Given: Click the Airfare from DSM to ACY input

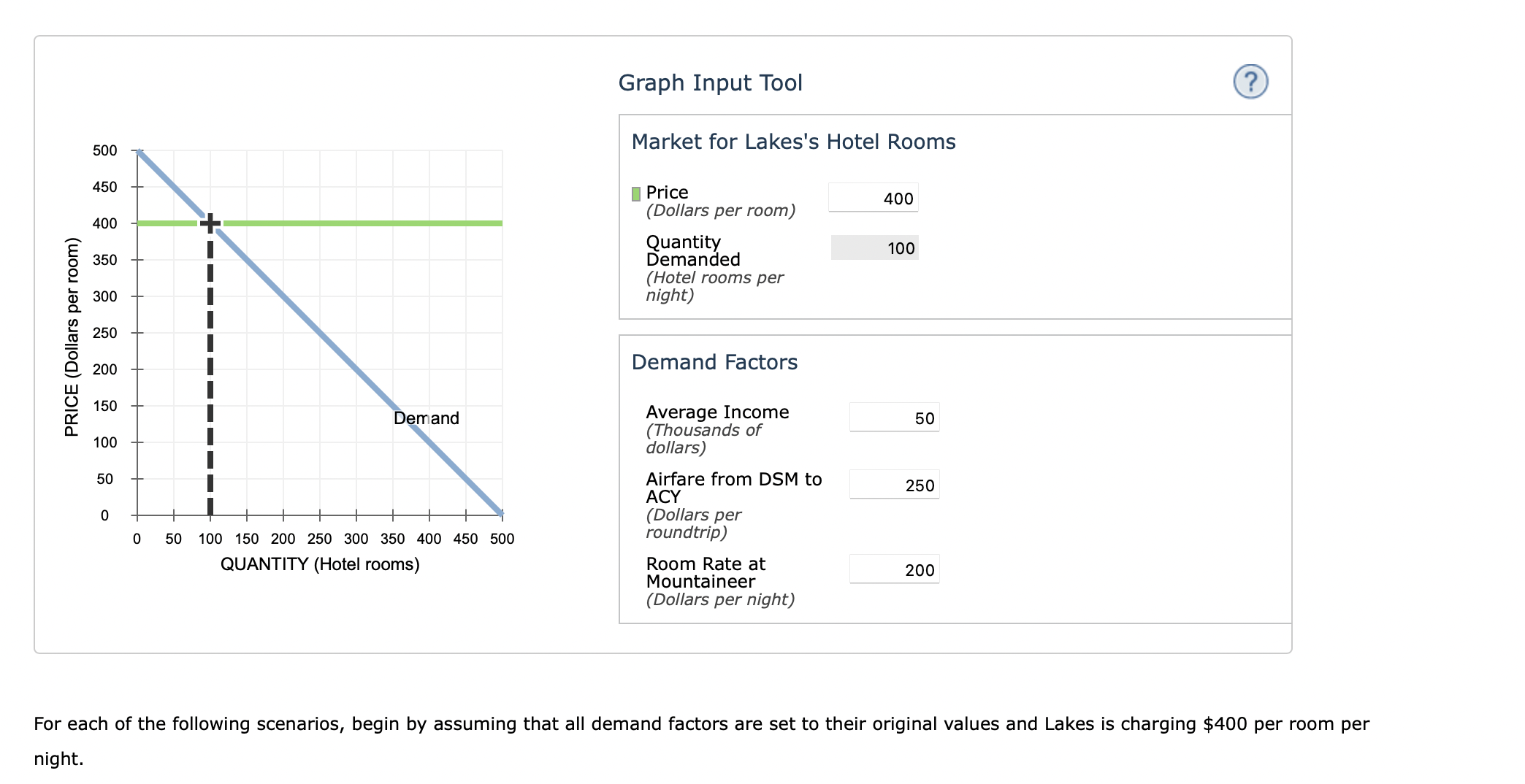Looking at the screenshot, I should (894, 484).
